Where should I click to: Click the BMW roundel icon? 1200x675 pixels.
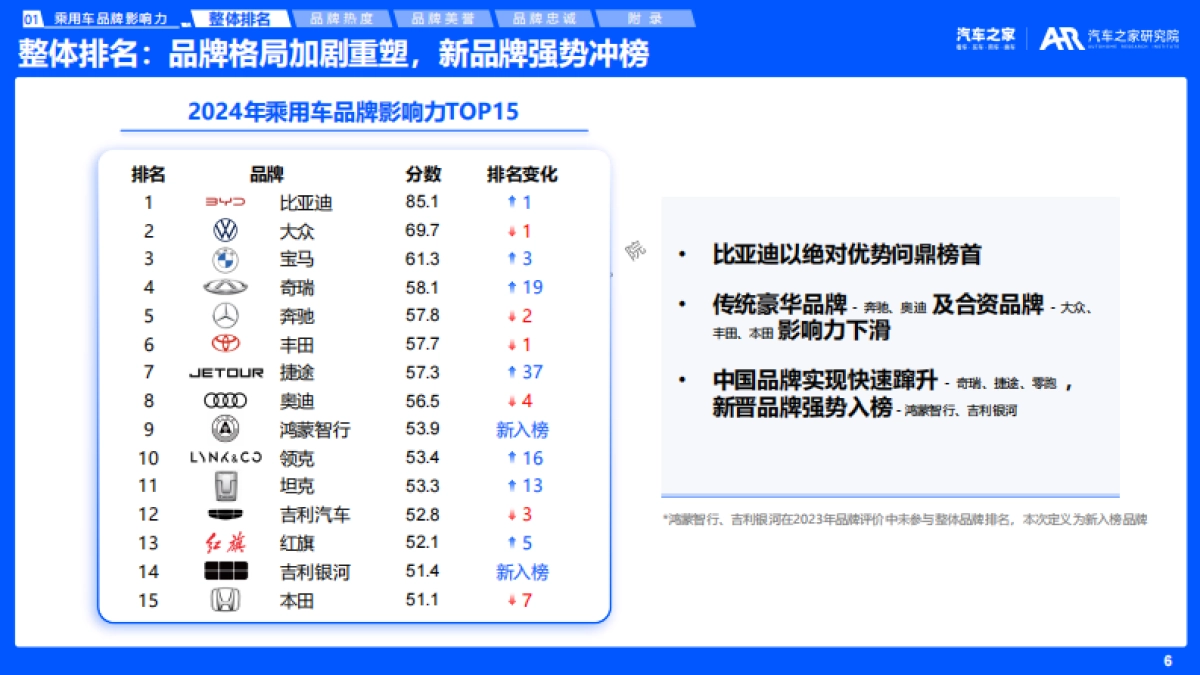(x=225, y=260)
